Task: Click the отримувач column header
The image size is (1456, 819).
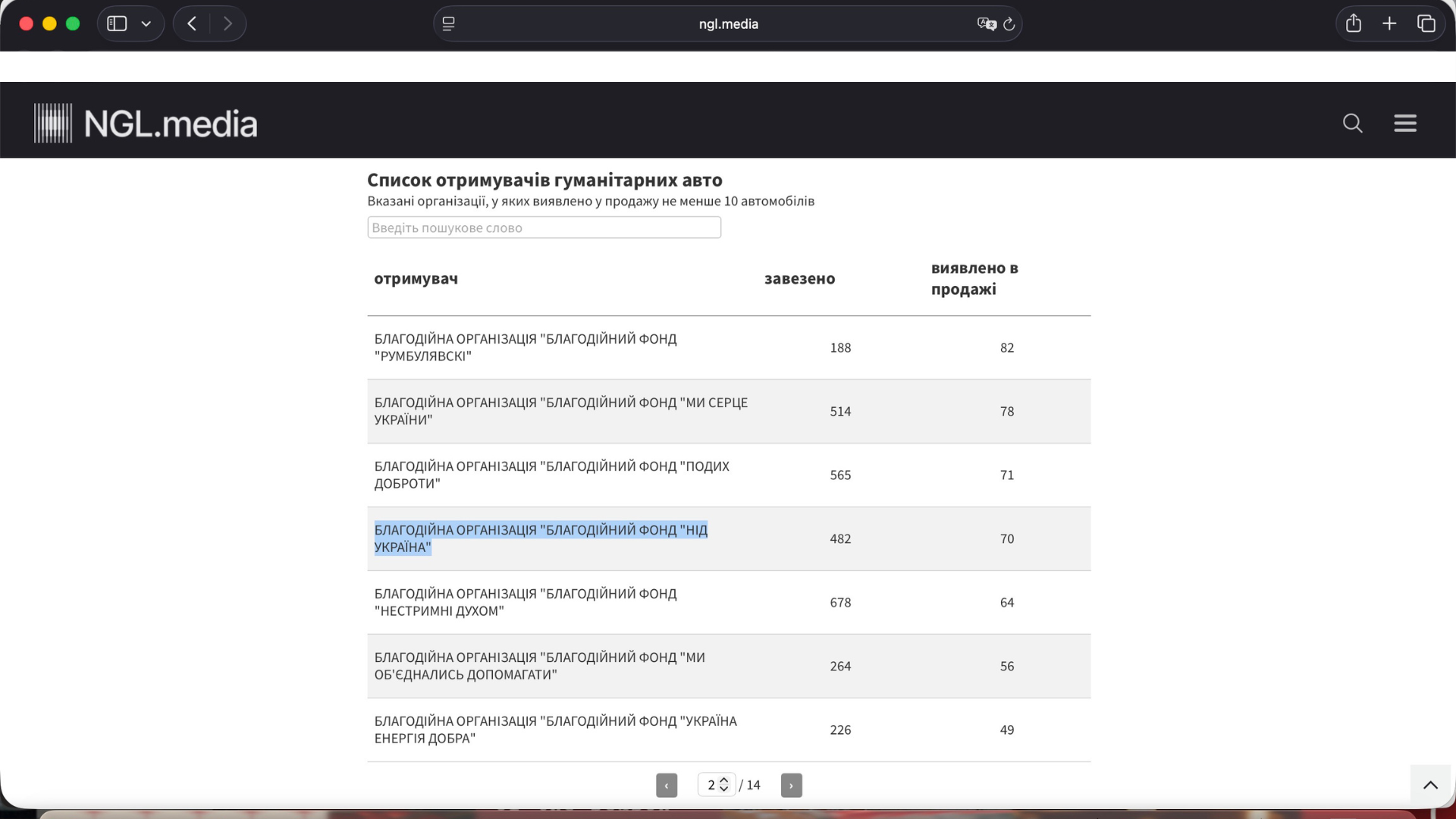Action: tap(415, 278)
